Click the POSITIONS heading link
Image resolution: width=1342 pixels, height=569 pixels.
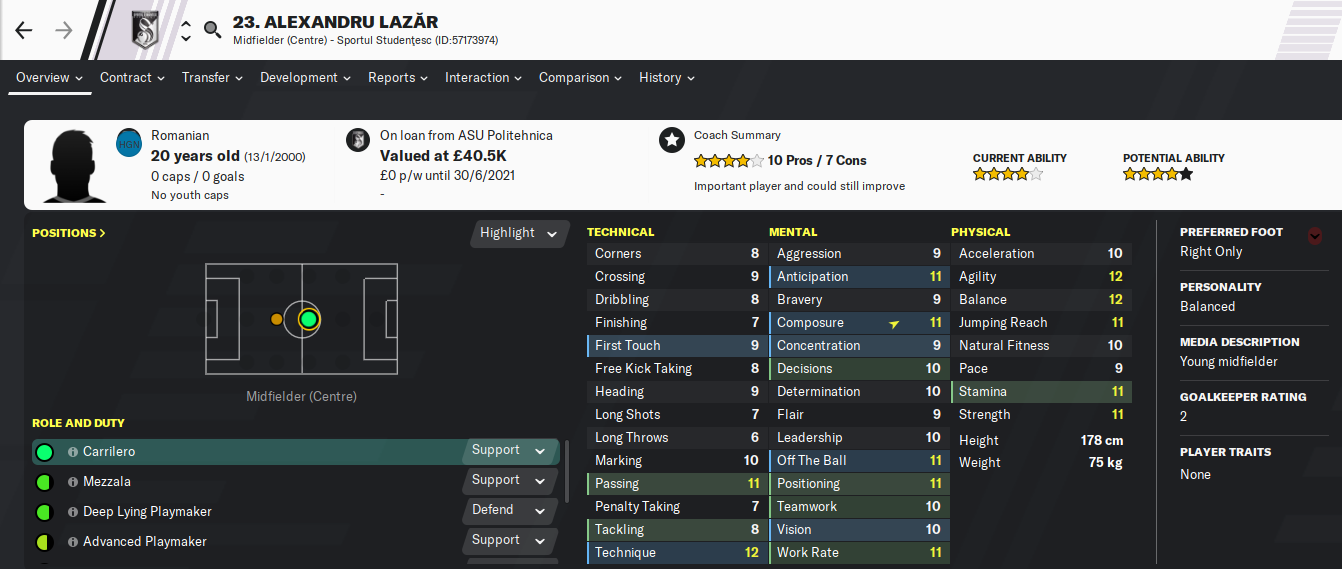(68, 233)
